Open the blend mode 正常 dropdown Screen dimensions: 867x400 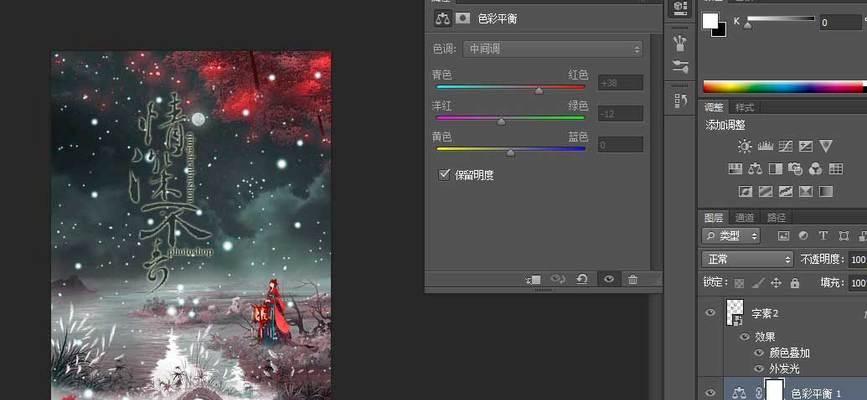click(748, 259)
